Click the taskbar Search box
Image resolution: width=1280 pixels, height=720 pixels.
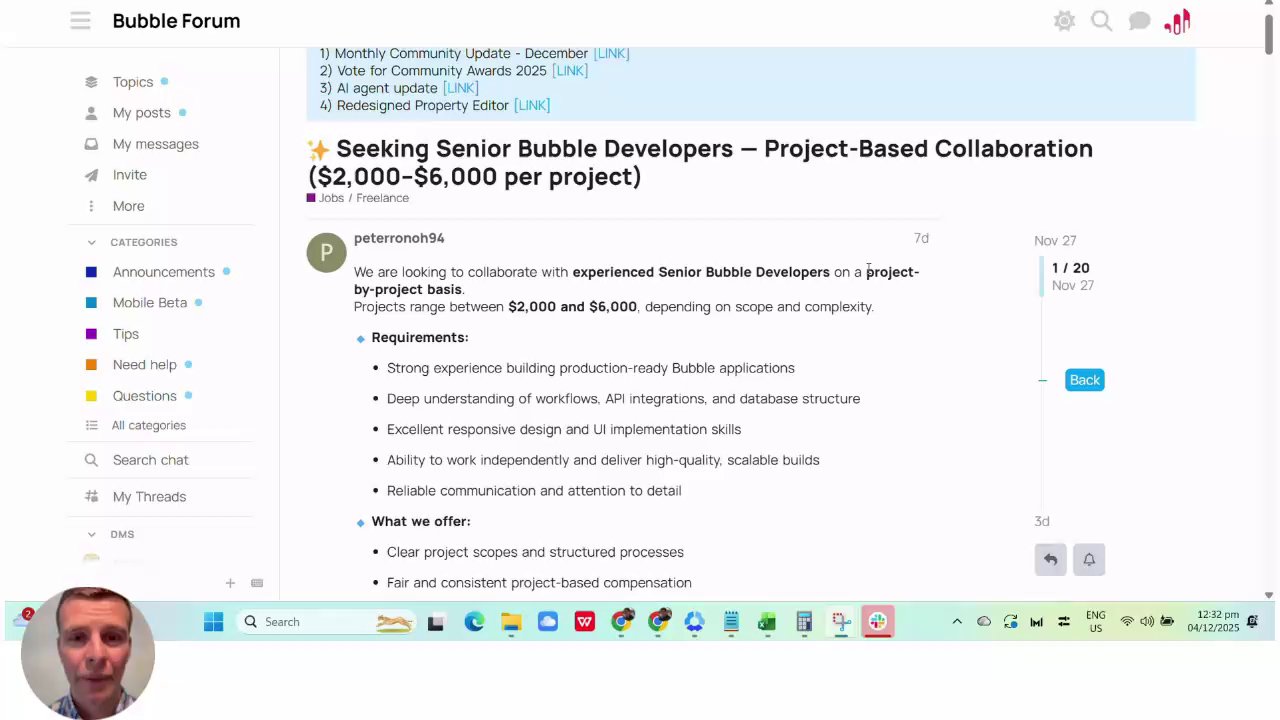click(x=327, y=622)
